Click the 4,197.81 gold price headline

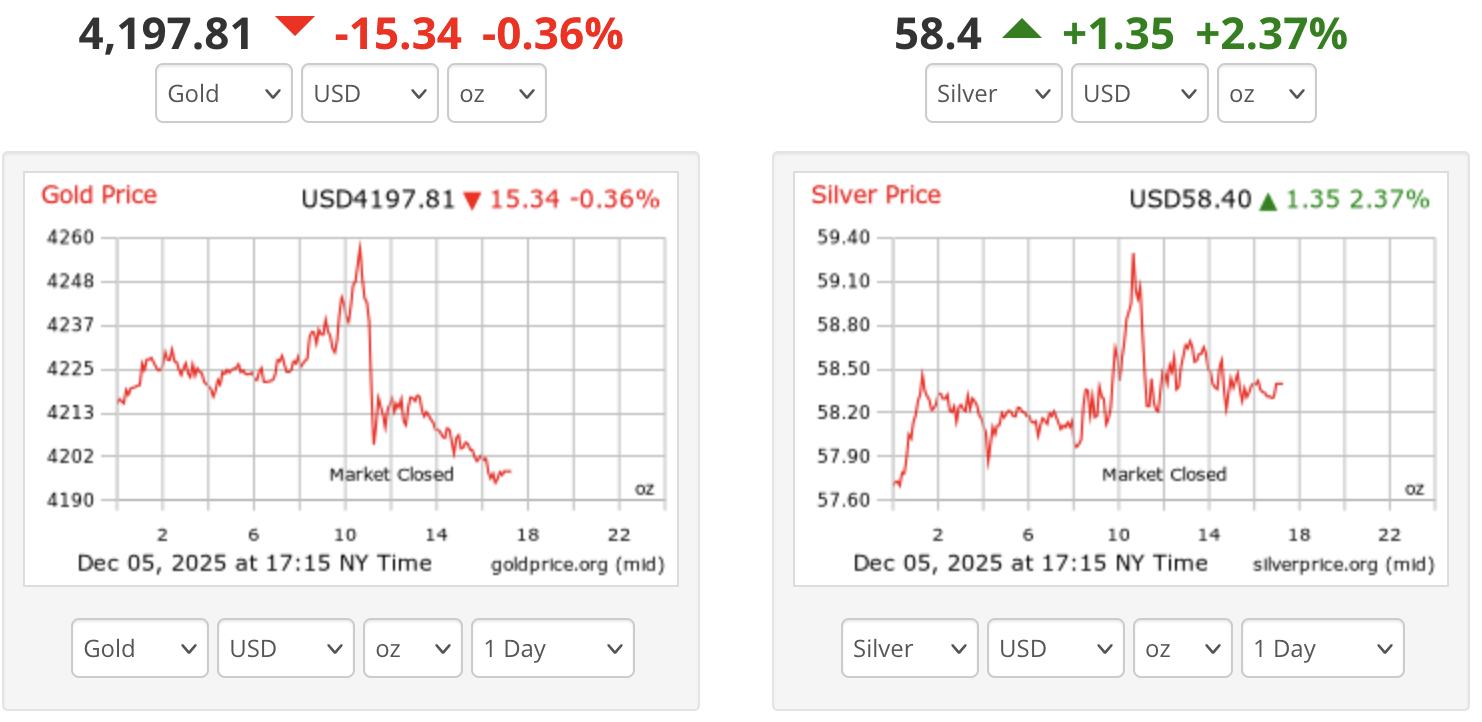pos(166,35)
